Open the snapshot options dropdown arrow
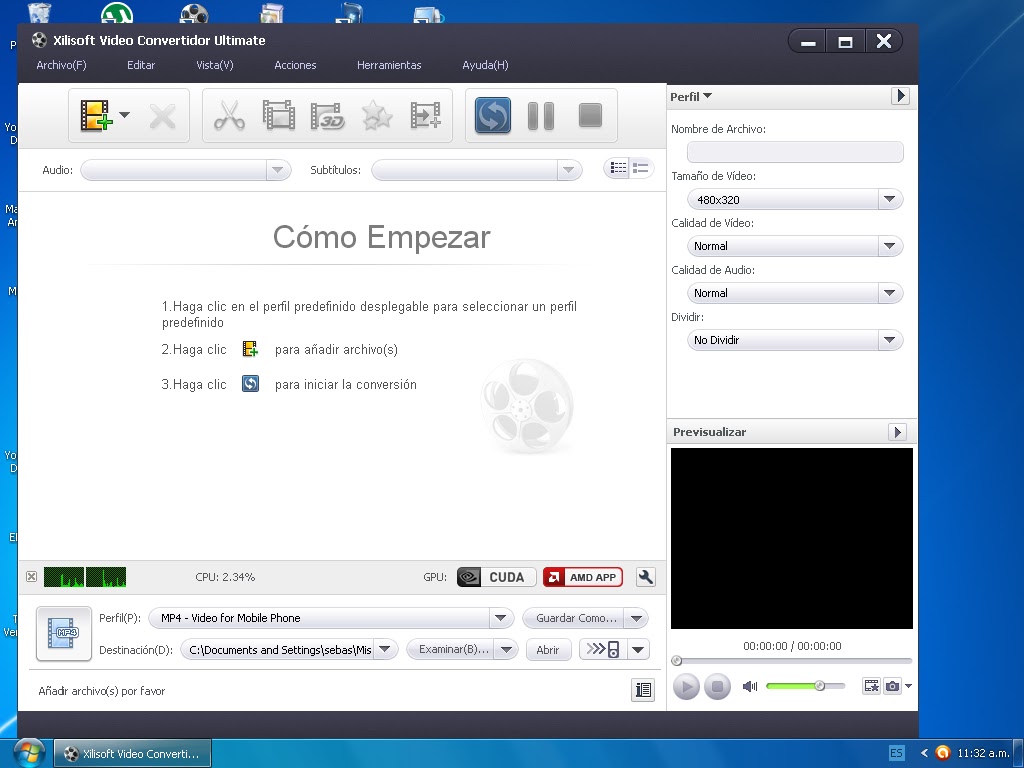 [908, 686]
